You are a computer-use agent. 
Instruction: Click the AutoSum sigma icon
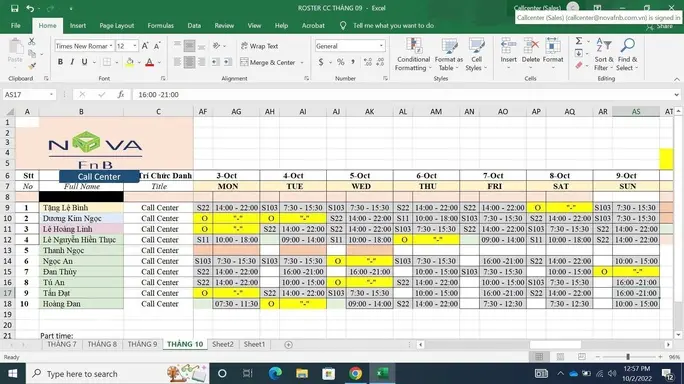pos(579,41)
